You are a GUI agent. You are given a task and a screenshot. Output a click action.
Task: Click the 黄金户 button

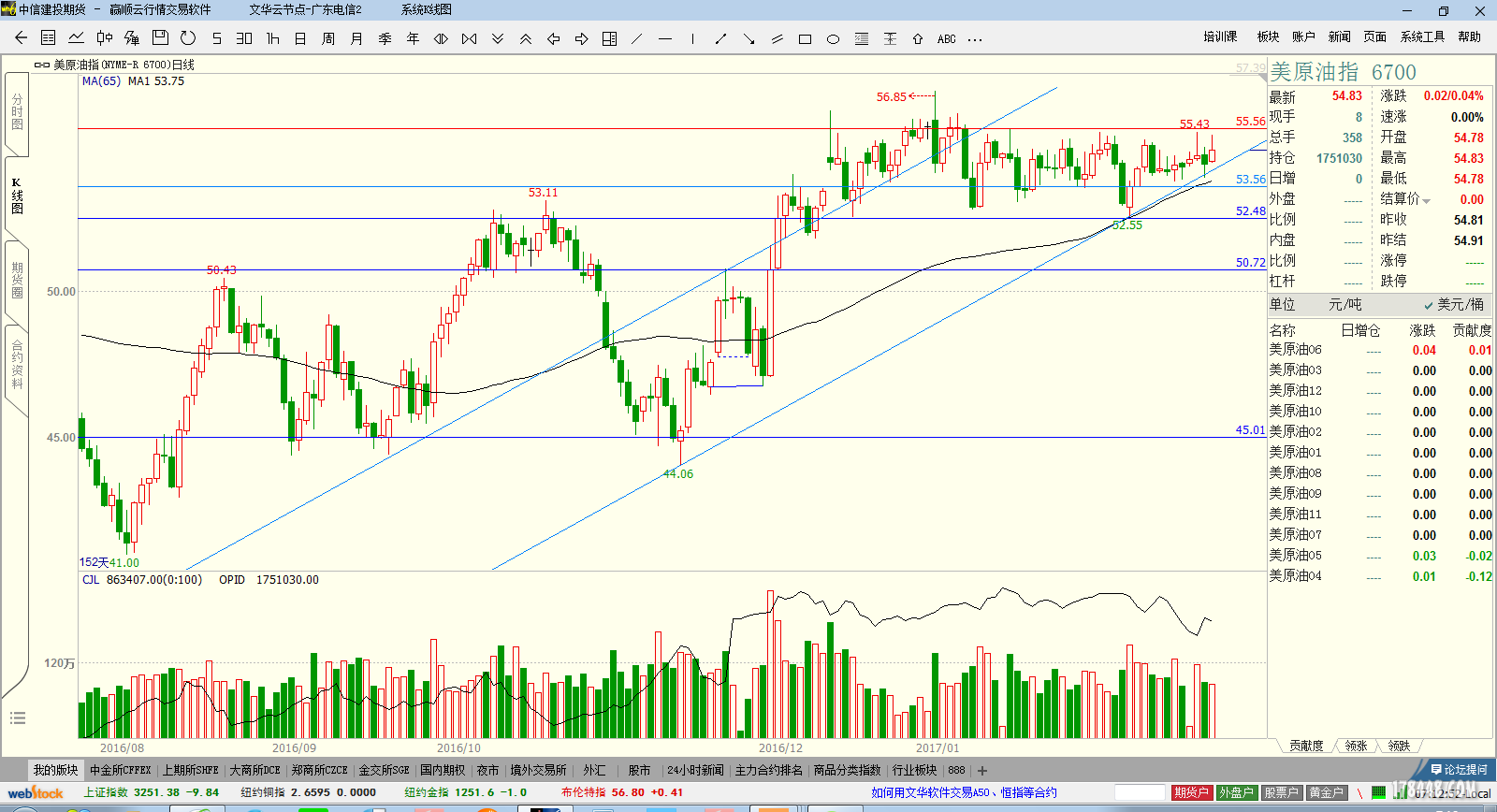[1326, 792]
